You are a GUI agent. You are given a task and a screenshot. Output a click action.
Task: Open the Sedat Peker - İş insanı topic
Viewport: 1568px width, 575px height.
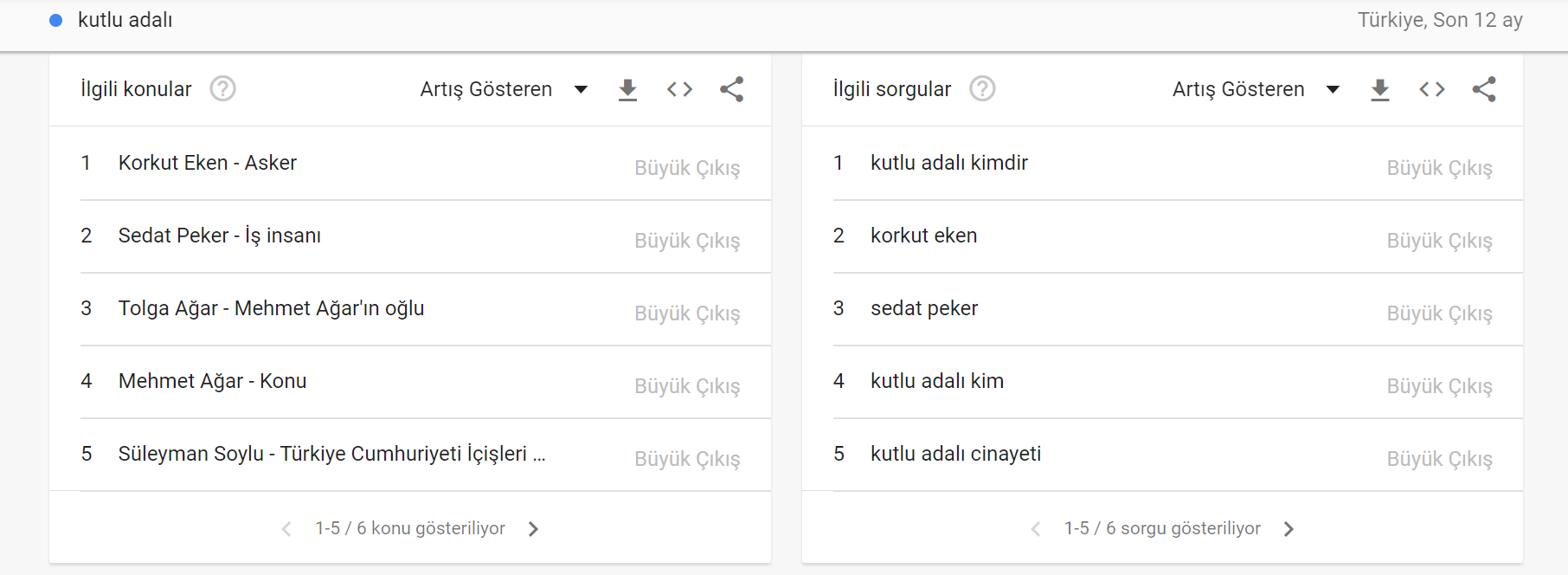point(220,236)
